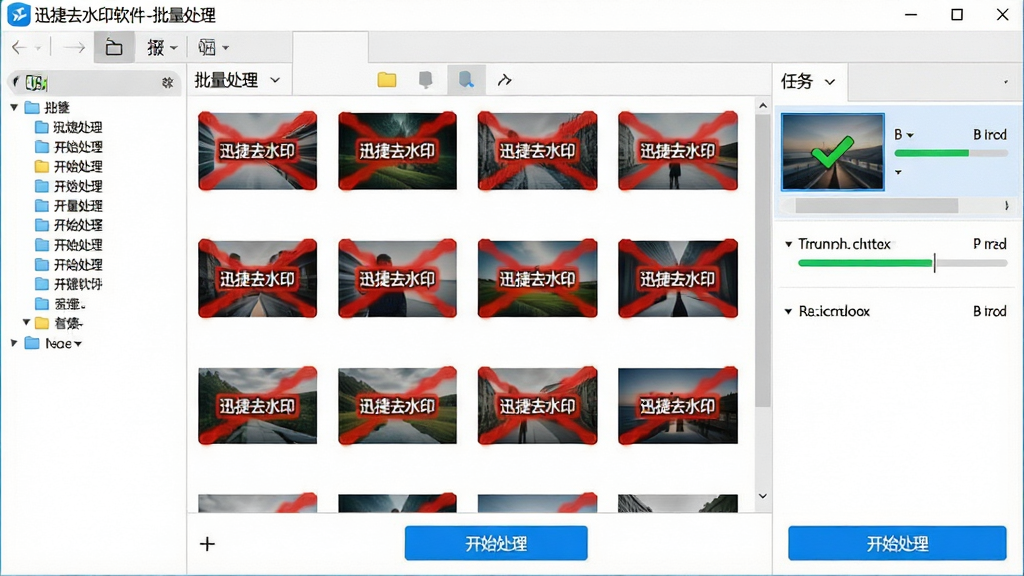Select the yellow 开始处理 folder in the tree

click(x=69, y=166)
